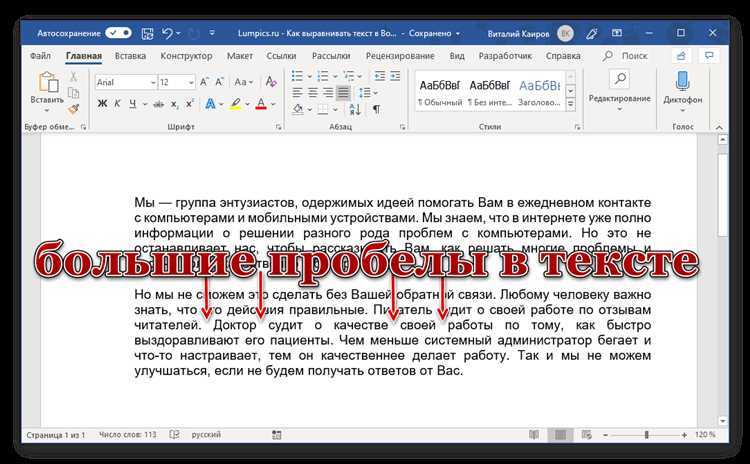Image resolution: width=750 pixels, height=464 pixels.
Task: Click the 120 % zoom level
Action: pyautogui.click(x=705, y=434)
